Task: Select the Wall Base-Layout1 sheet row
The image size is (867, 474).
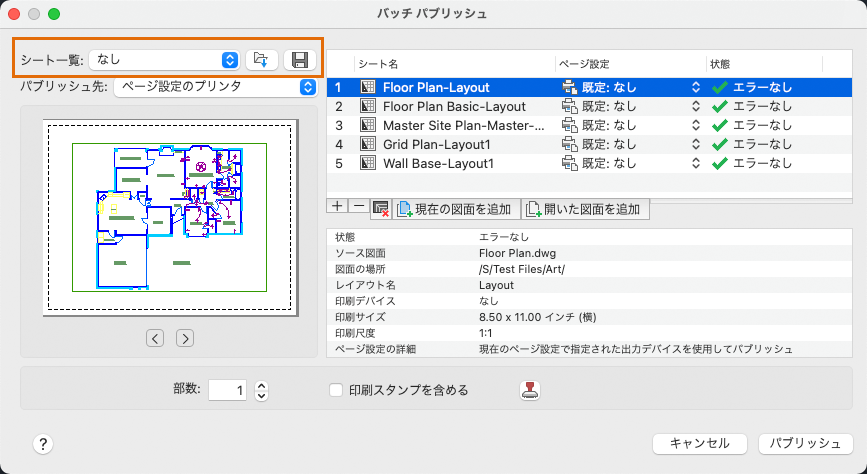Action: (x=589, y=164)
